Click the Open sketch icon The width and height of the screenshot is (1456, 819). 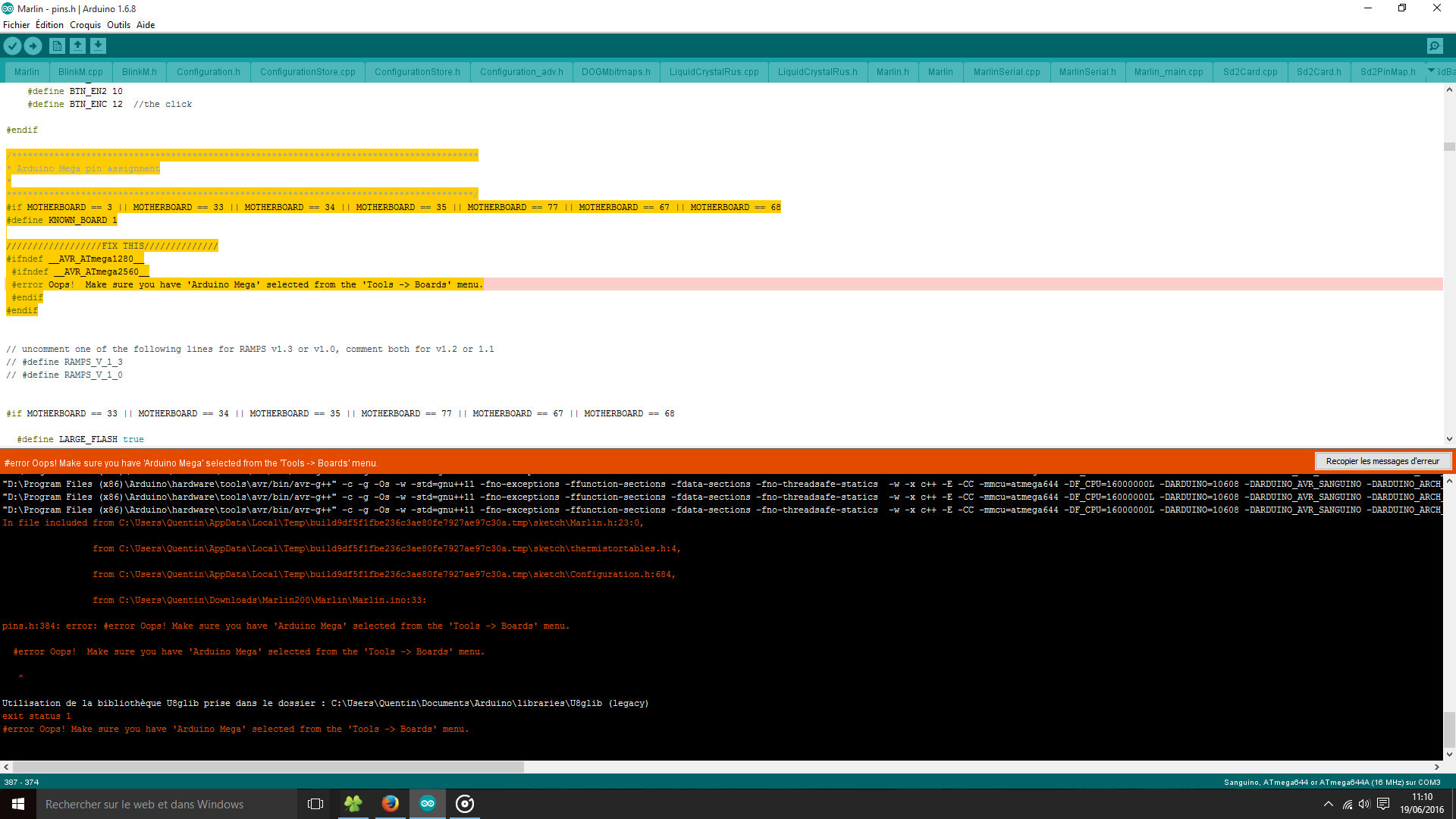click(x=77, y=46)
